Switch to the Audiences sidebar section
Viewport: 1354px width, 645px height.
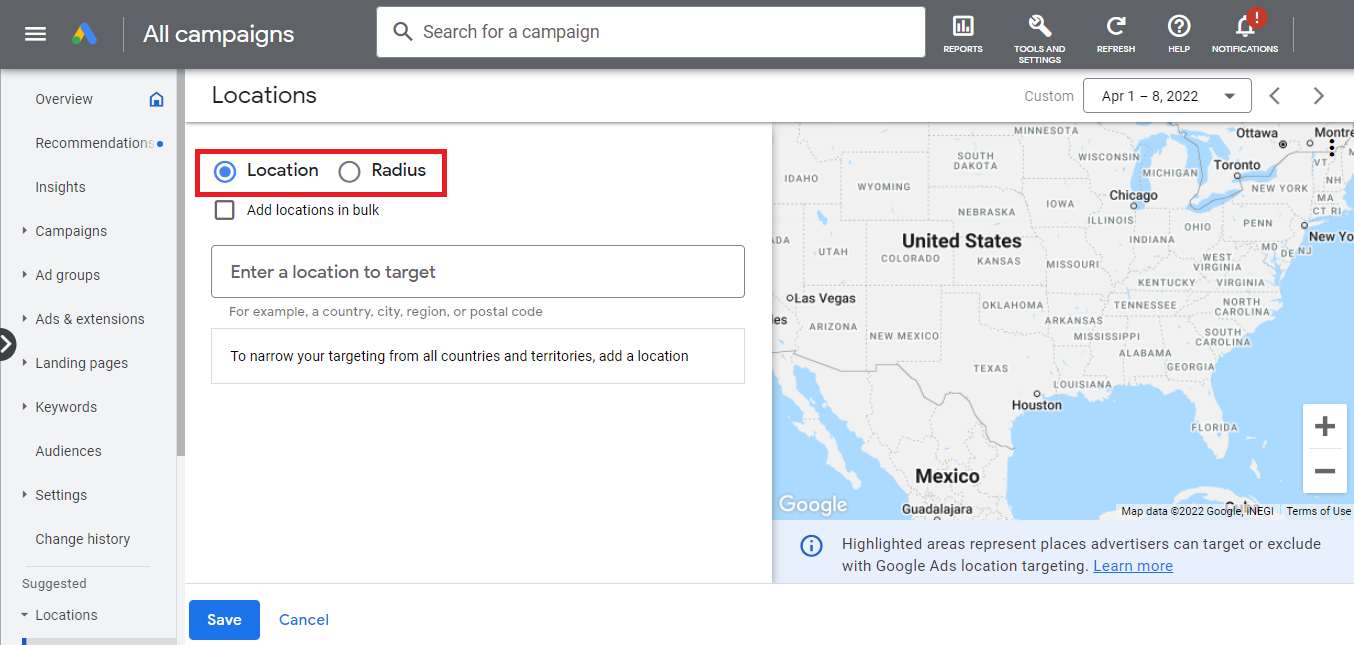pyautogui.click(x=68, y=451)
